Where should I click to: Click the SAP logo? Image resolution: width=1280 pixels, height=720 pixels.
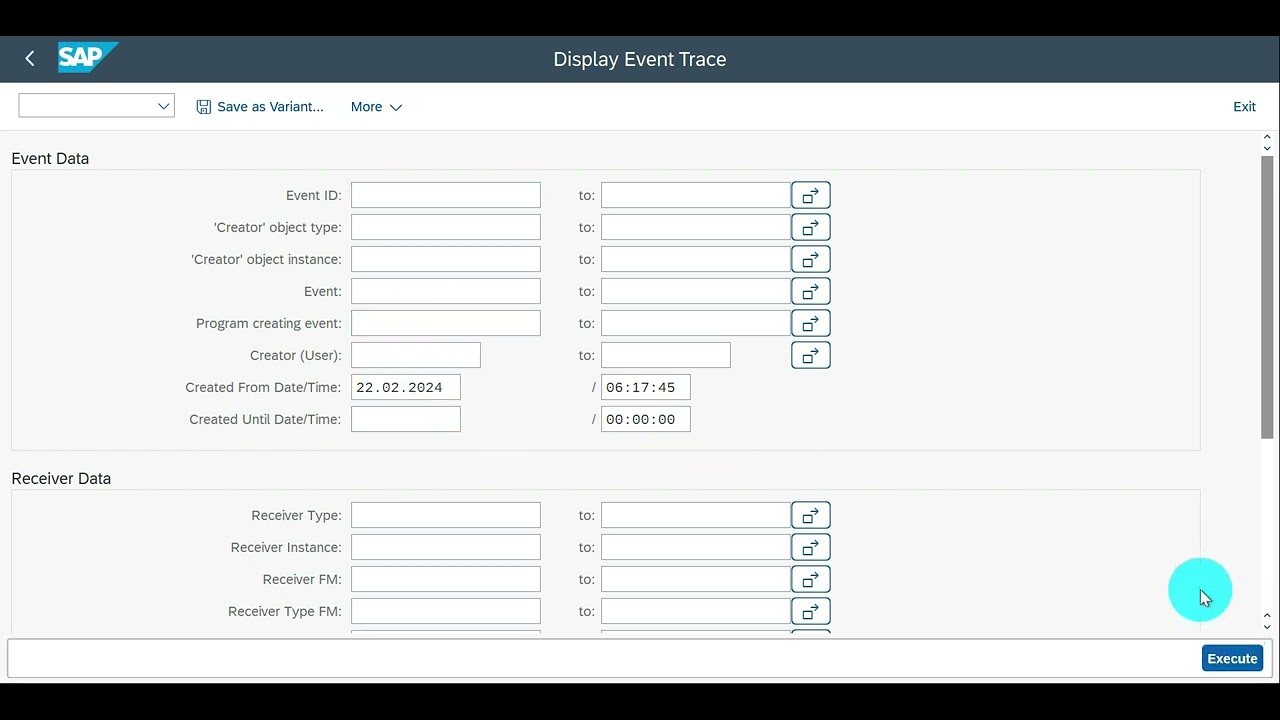point(88,58)
